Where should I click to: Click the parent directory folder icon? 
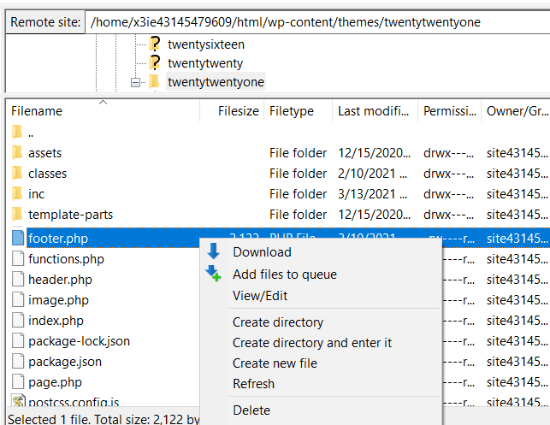click(x=17, y=132)
